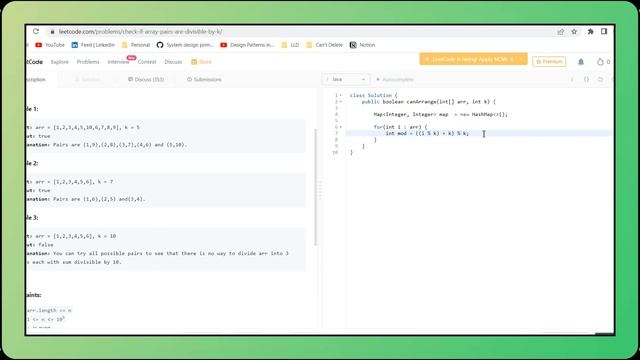640x360 pixels.
Task: Click the 'public boolean canArrange' code line
Action: [x=429, y=102]
